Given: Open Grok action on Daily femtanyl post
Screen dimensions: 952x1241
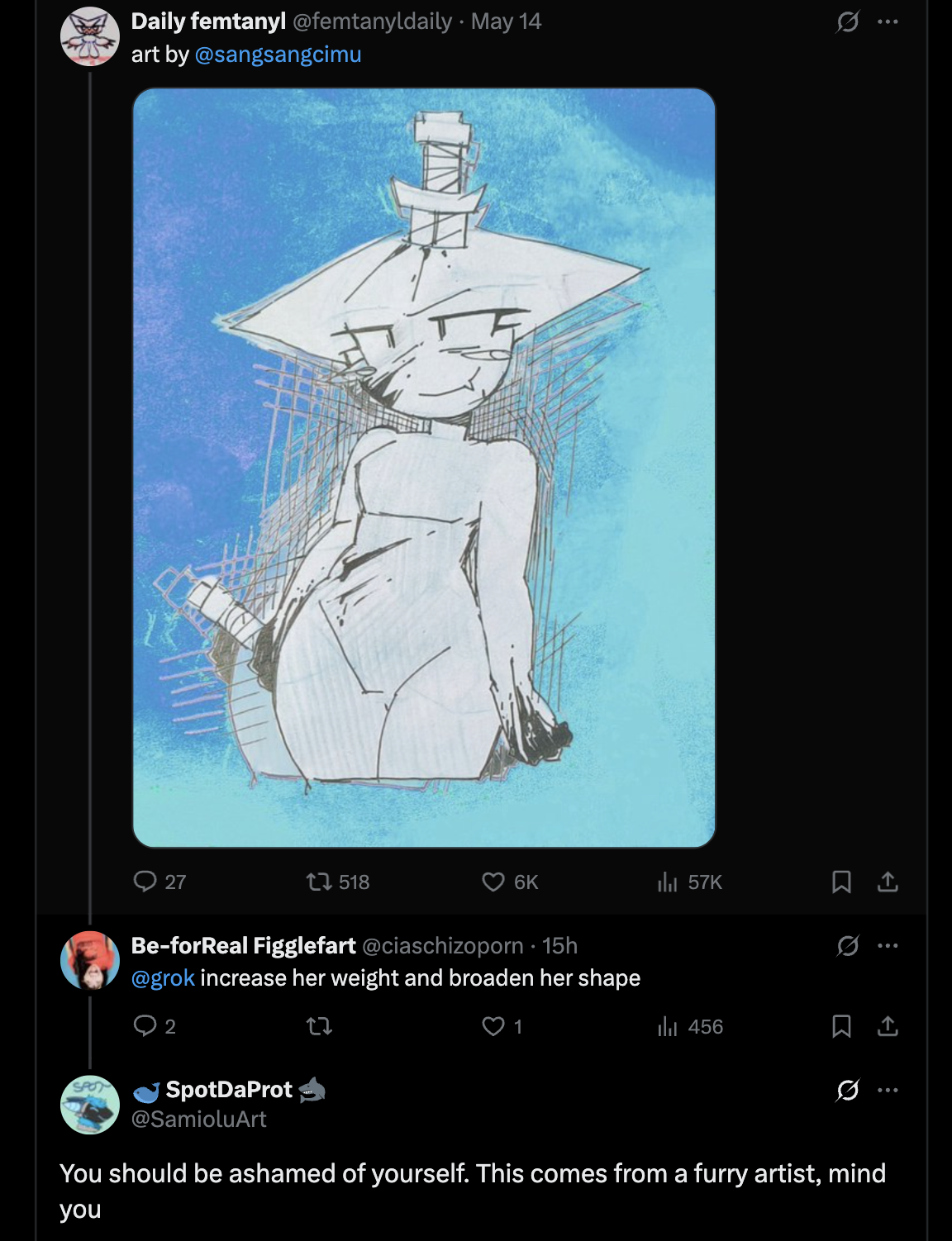Looking at the screenshot, I should [x=847, y=21].
